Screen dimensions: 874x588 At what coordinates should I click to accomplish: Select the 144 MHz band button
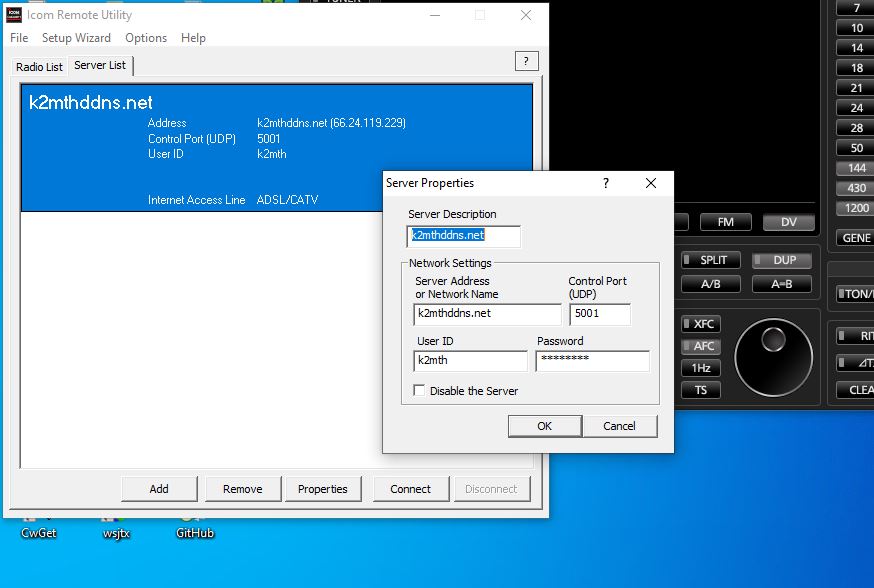coord(856,168)
